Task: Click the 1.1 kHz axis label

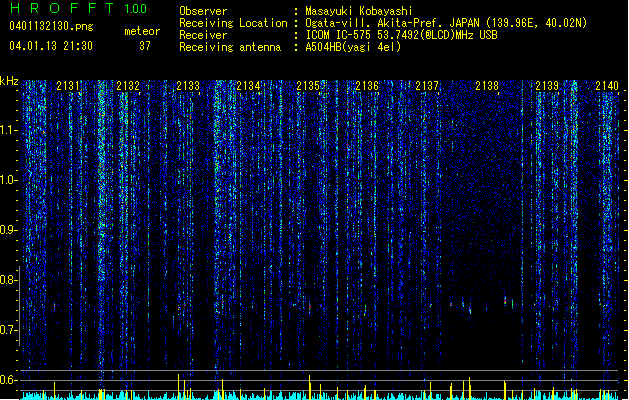Action: pos(8,130)
